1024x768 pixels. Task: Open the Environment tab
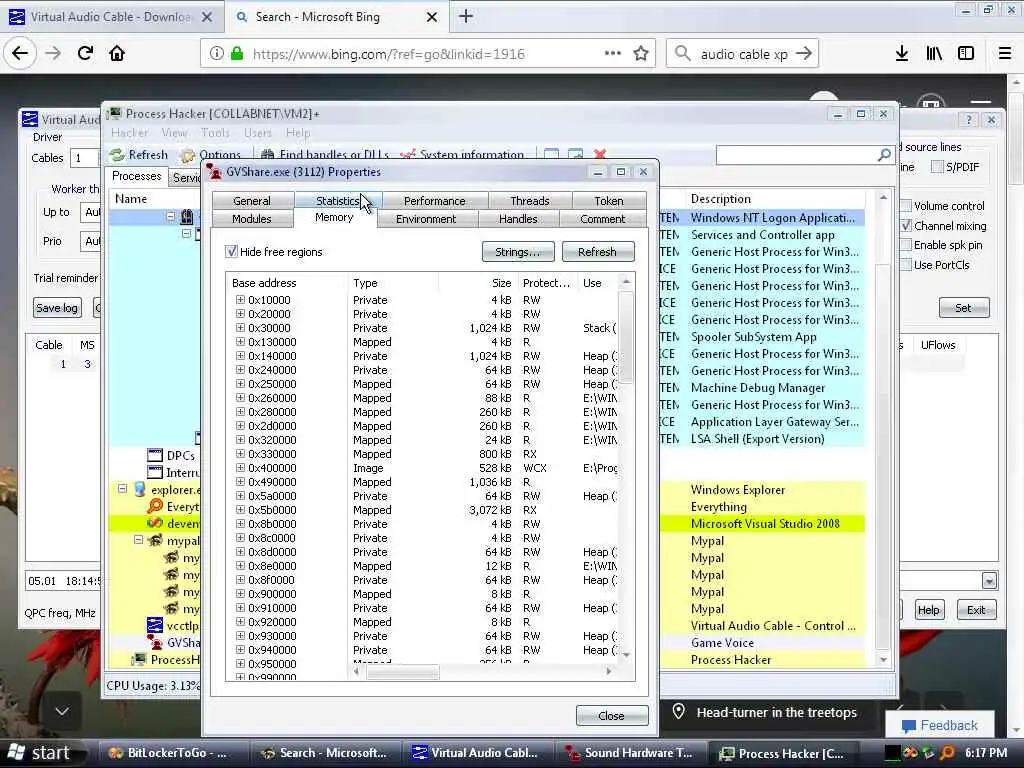[x=426, y=219]
